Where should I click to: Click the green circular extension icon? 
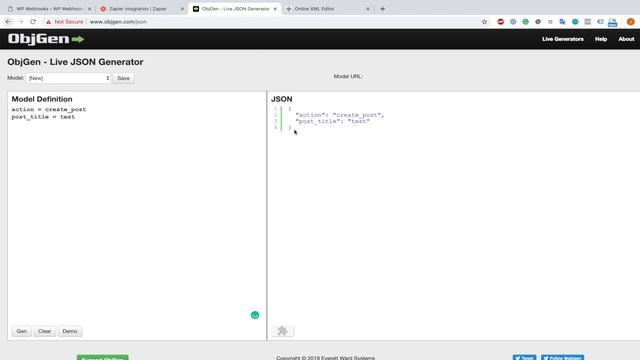point(525,22)
